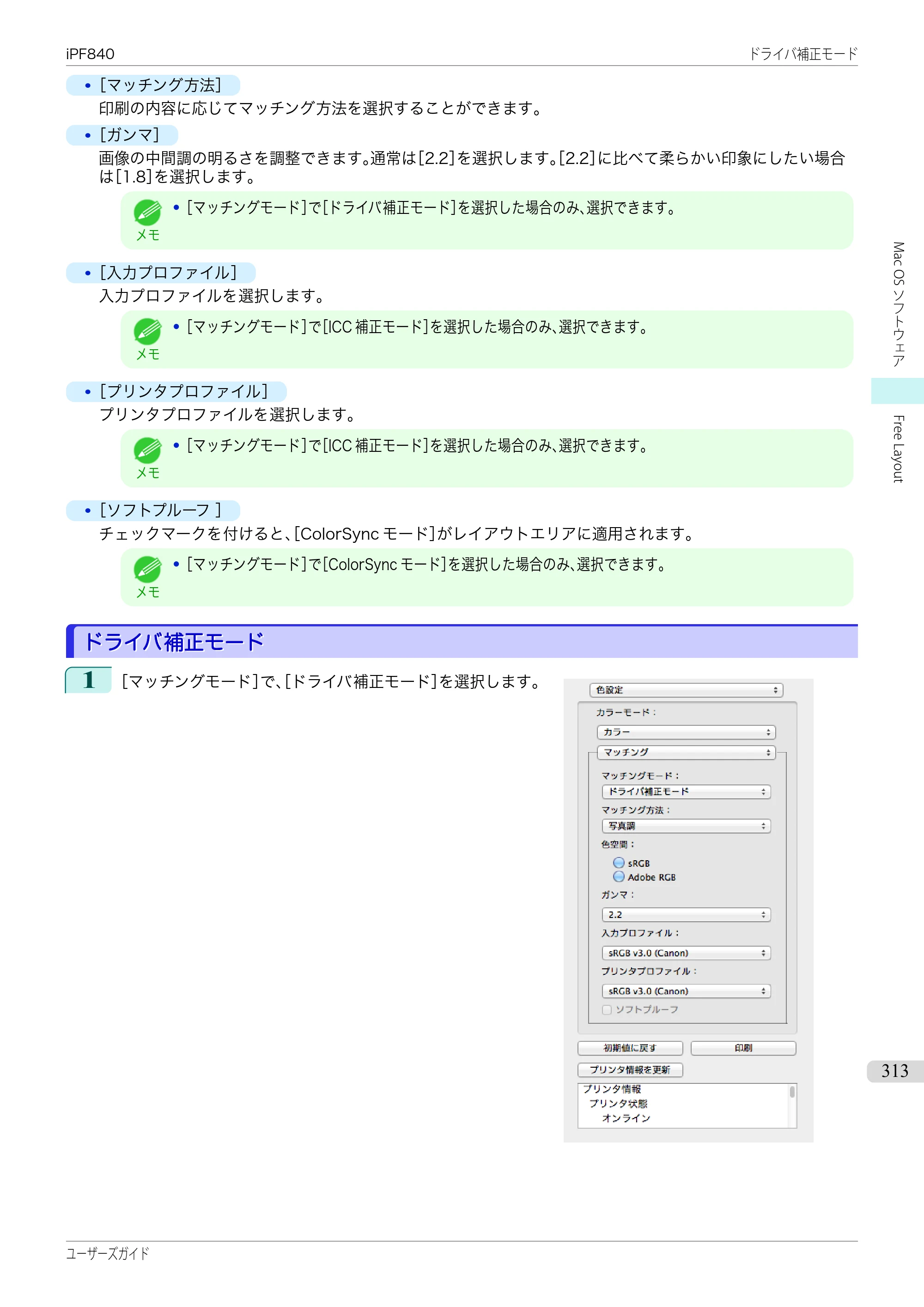Click the [ソフトプルーフ] bullet heading

153,511
